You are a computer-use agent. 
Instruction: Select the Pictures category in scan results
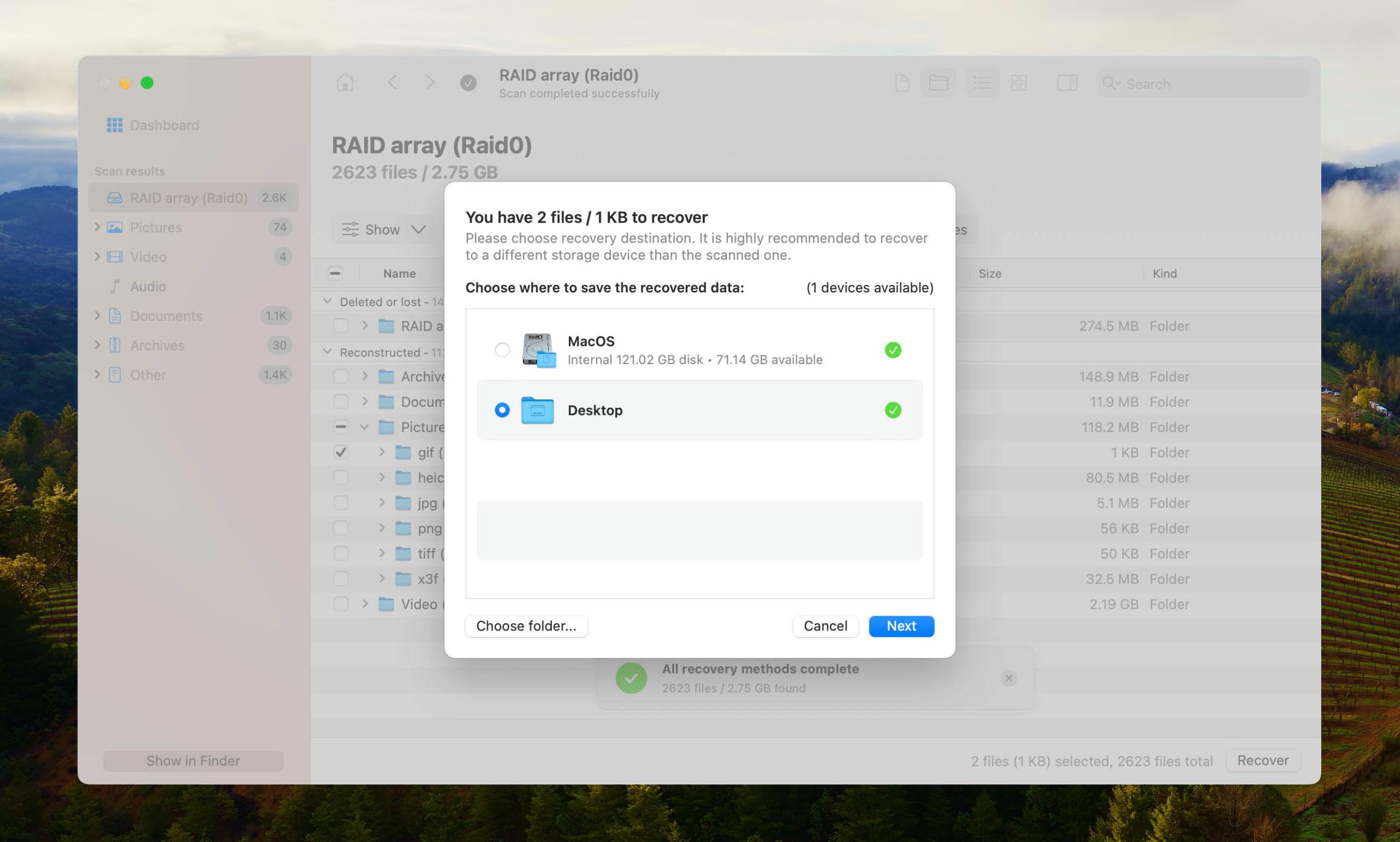pyautogui.click(x=156, y=227)
